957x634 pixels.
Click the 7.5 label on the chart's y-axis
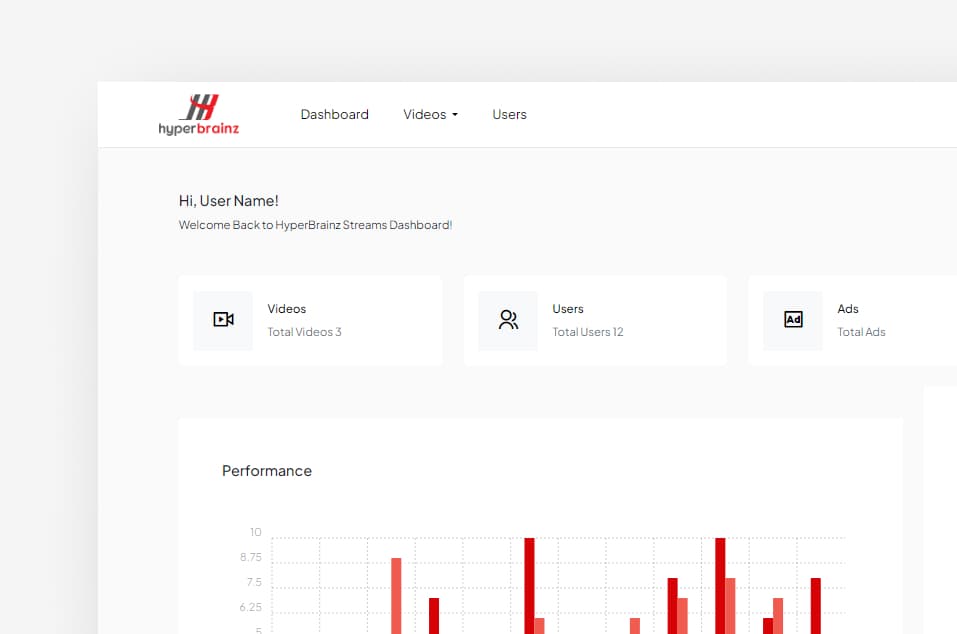[252, 582]
